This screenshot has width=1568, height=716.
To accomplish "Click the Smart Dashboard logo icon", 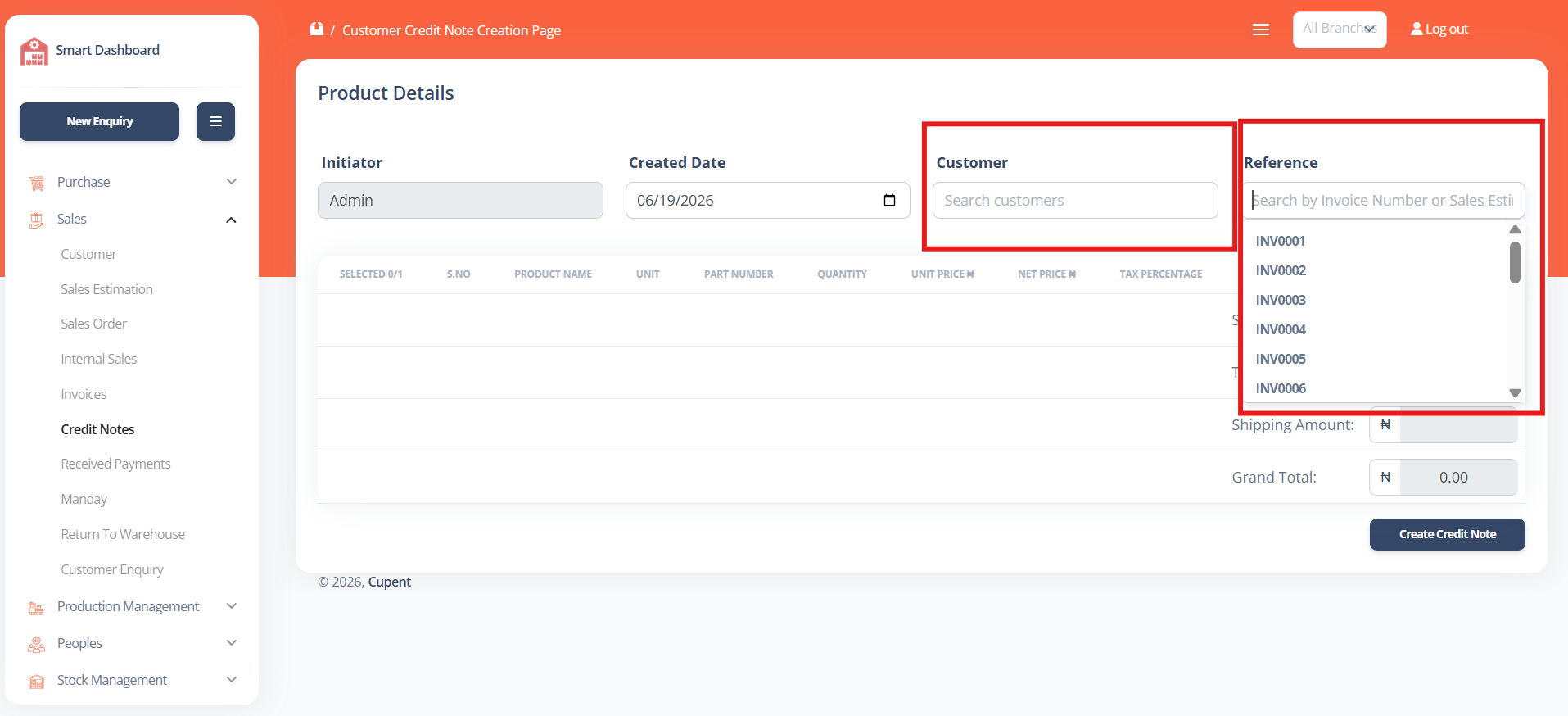I will click(34, 51).
